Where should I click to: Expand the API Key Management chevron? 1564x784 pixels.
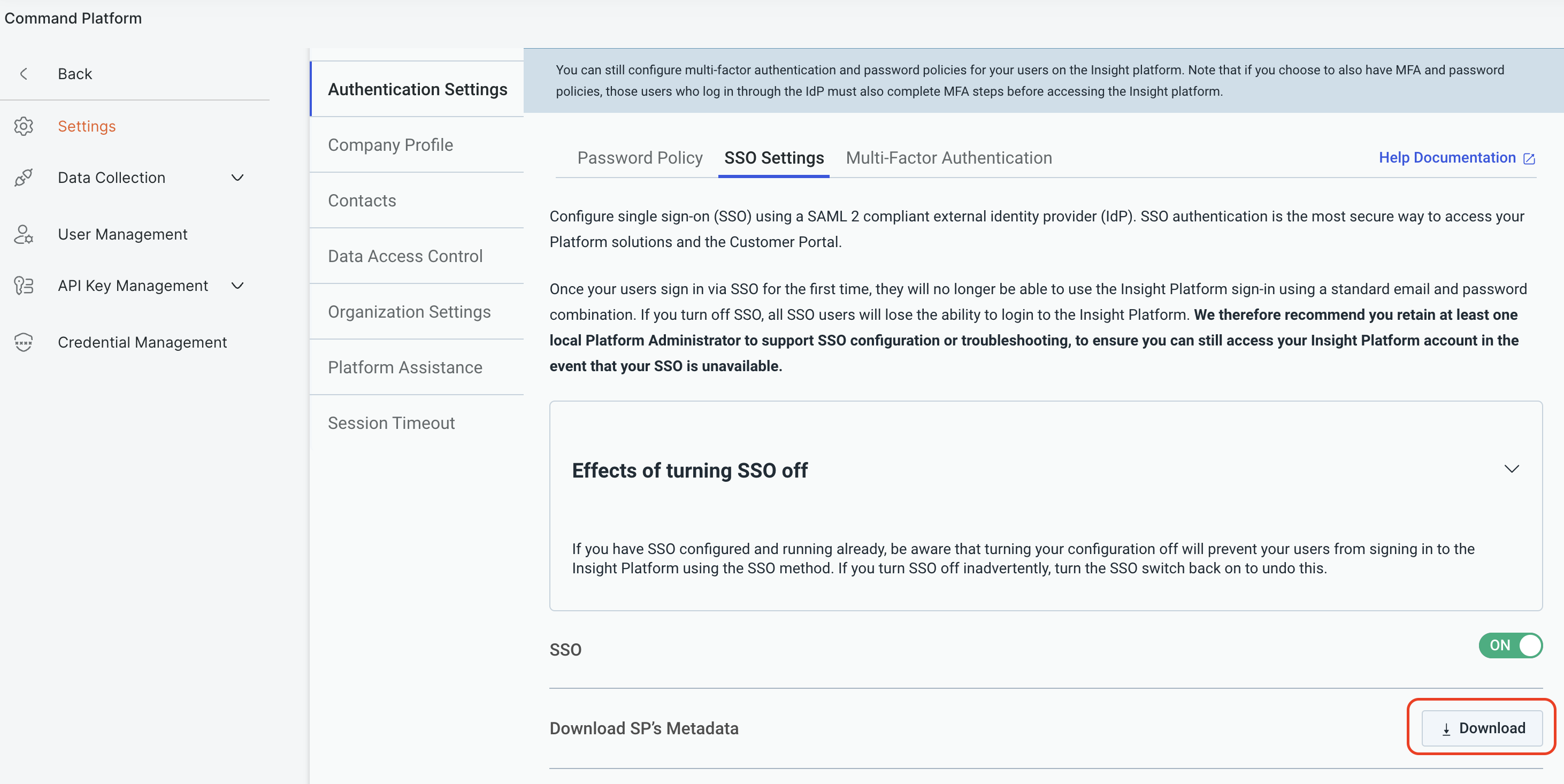pos(237,285)
